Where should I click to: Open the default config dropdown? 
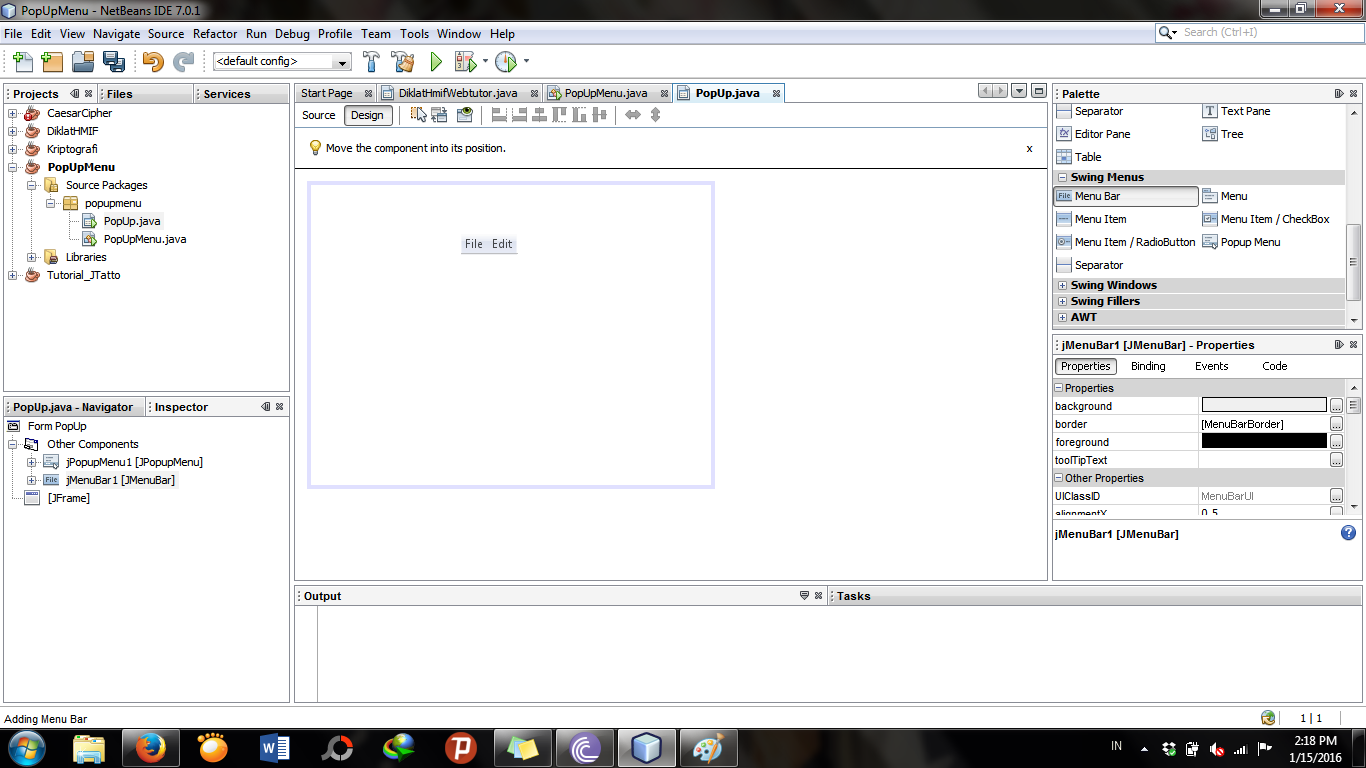click(341, 61)
